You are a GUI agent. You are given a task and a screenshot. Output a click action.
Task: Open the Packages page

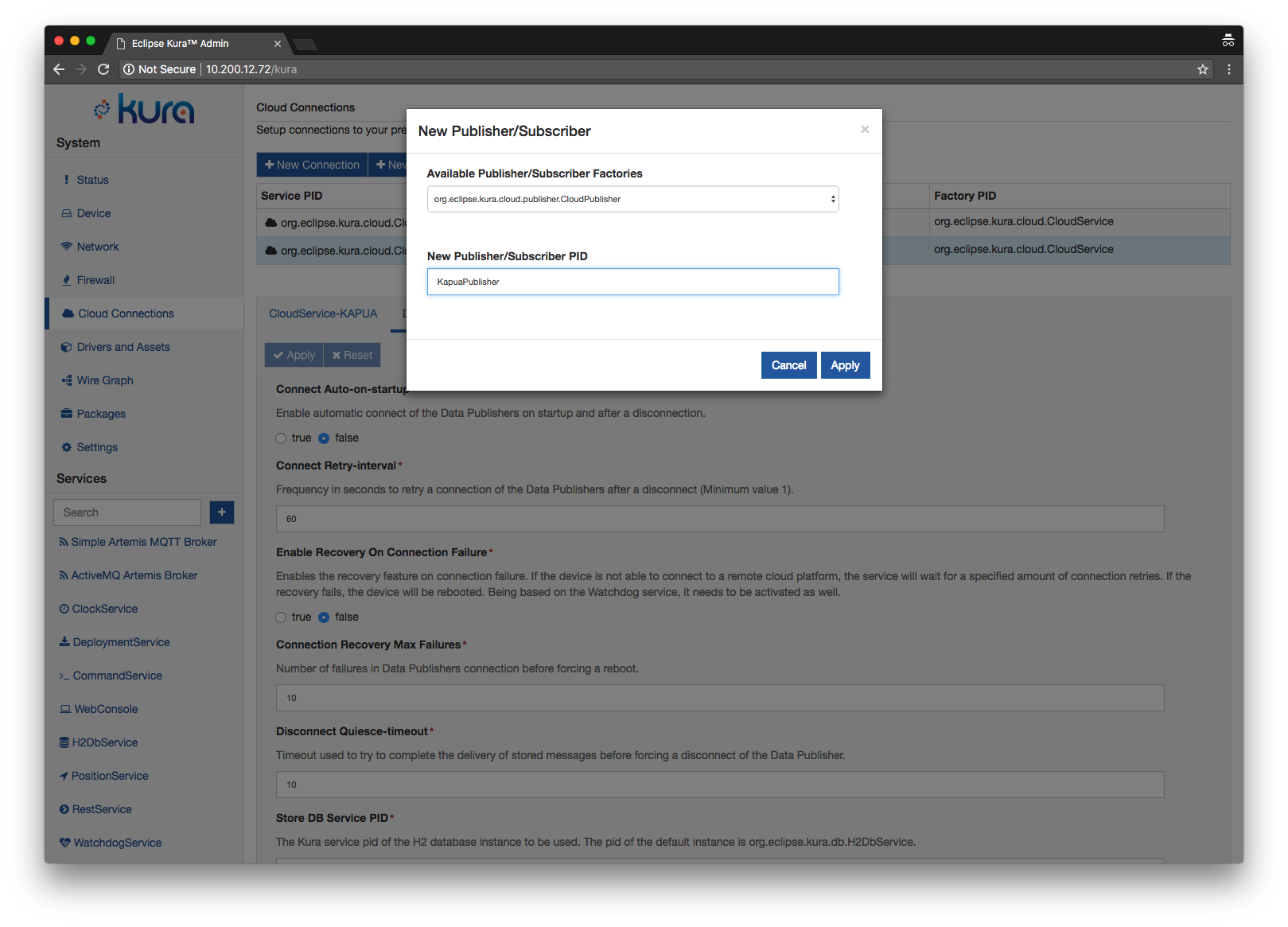tap(101, 414)
